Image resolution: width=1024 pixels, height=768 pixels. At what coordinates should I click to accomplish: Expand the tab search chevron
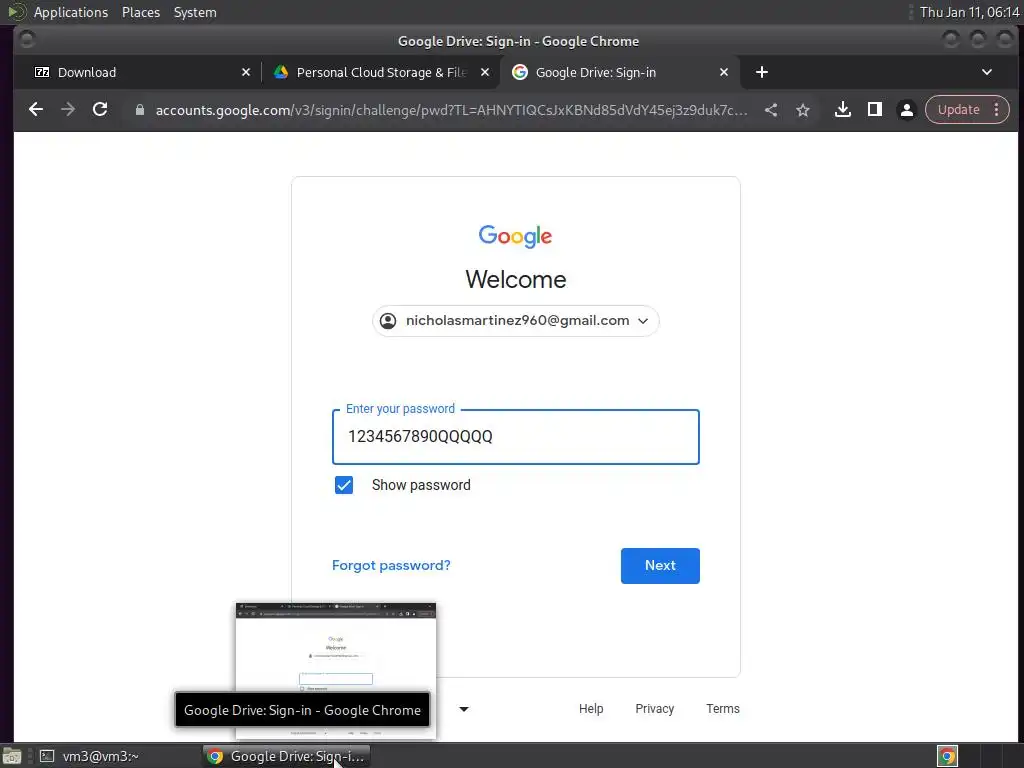coord(987,72)
